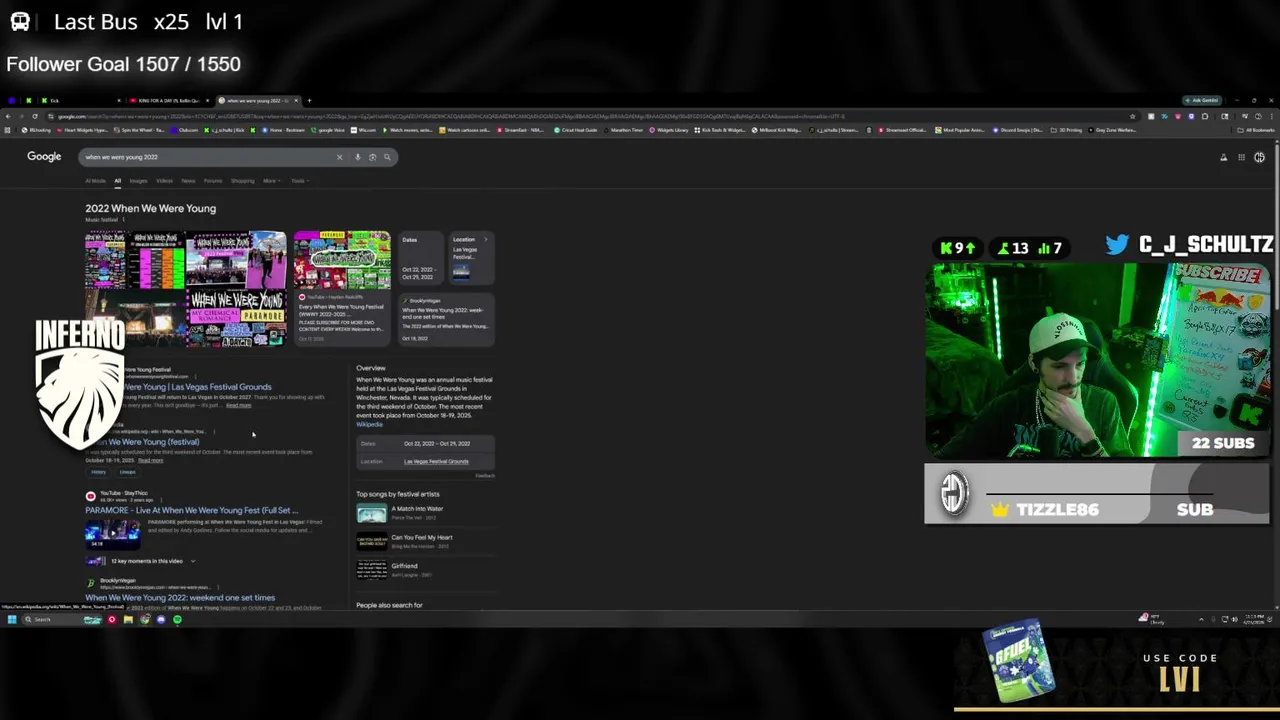This screenshot has height=720, width=1280.
Task: Open a new browser tab with plus
Action: pyautogui.click(x=309, y=100)
